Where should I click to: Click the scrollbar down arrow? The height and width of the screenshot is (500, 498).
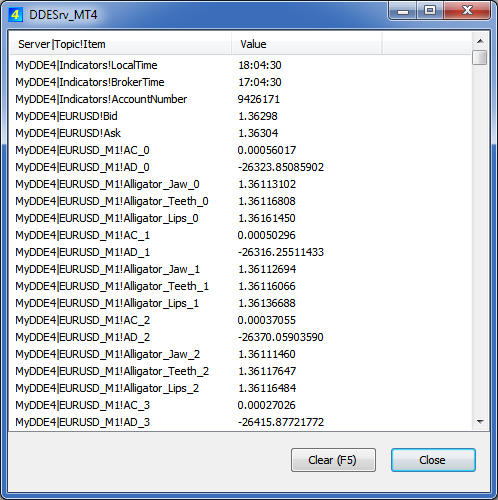click(480, 422)
